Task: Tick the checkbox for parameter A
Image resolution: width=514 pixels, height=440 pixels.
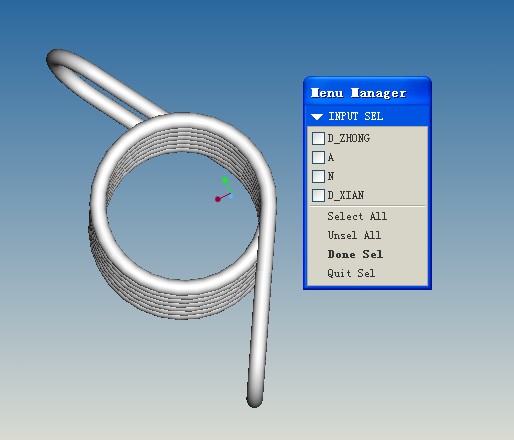Action: click(318, 157)
